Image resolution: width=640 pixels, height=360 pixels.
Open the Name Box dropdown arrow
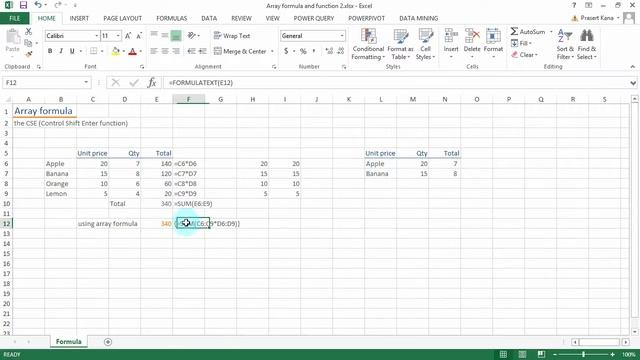(x=86, y=82)
